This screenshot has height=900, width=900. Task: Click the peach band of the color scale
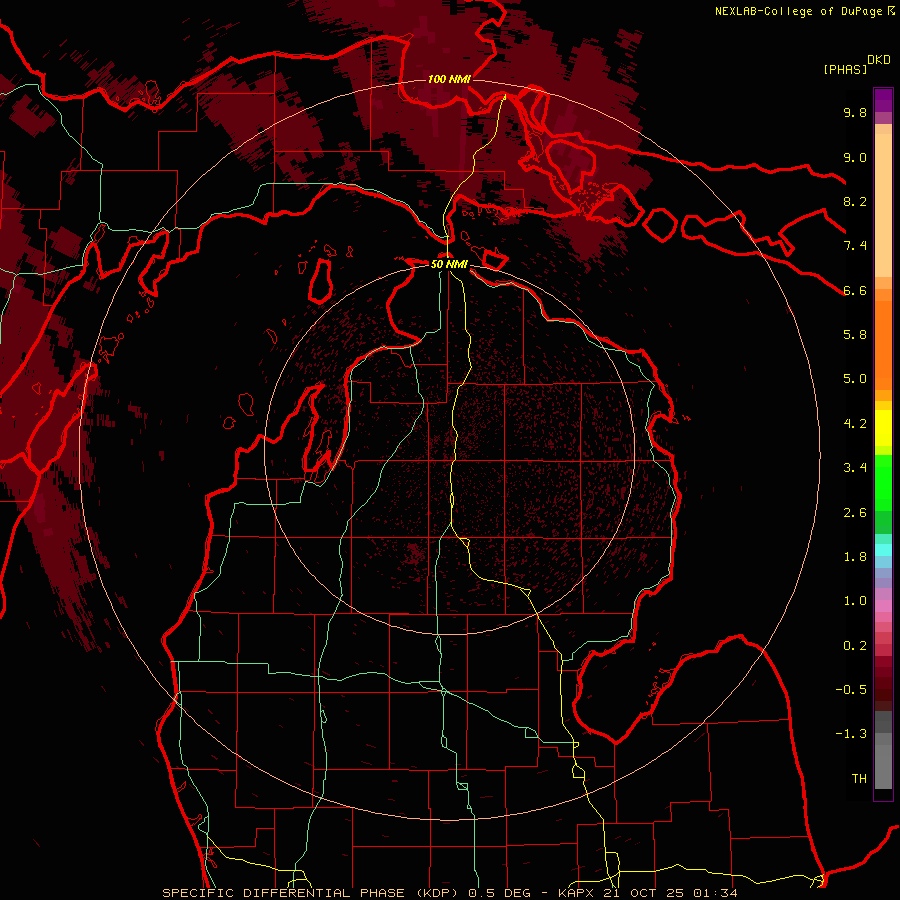883,205
